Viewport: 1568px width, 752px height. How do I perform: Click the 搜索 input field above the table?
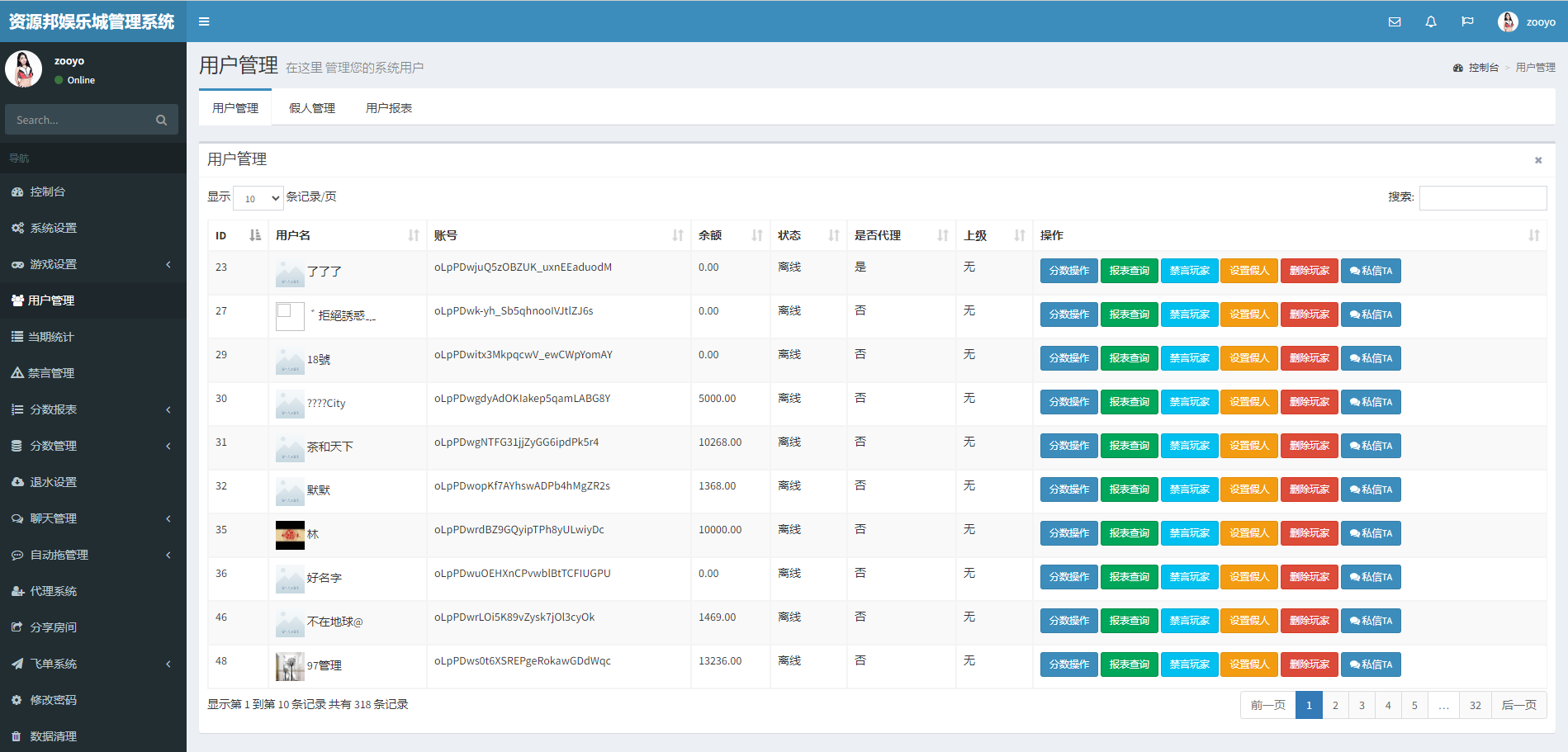tap(1482, 198)
